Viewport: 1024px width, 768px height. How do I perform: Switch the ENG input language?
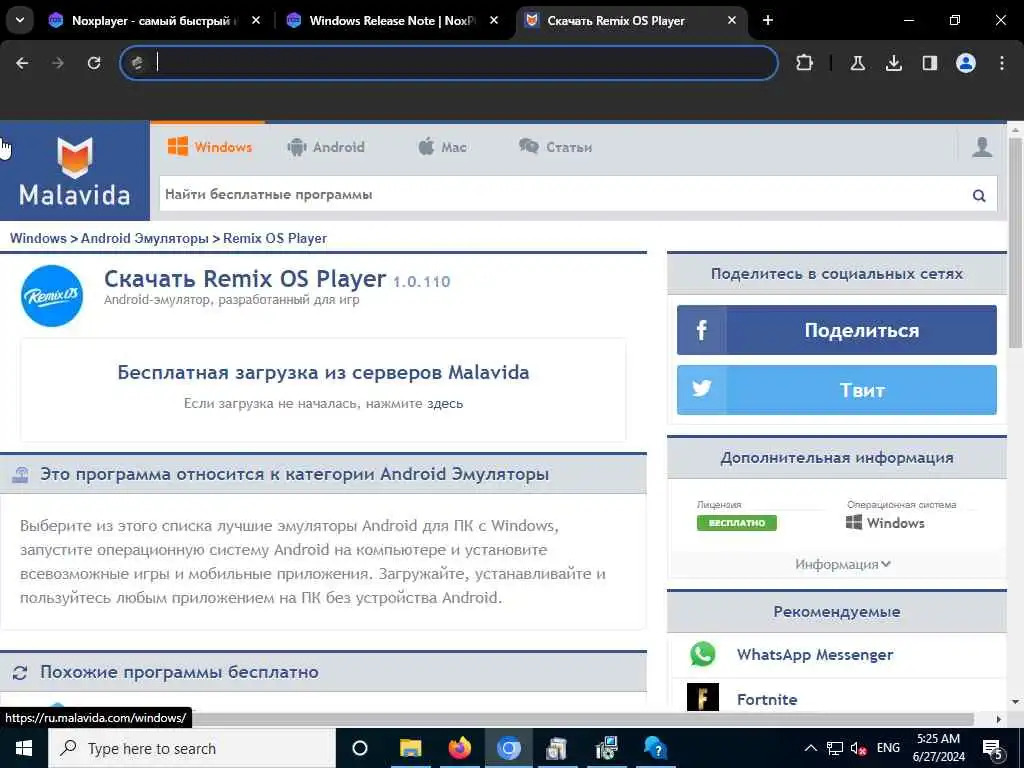click(888, 748)
